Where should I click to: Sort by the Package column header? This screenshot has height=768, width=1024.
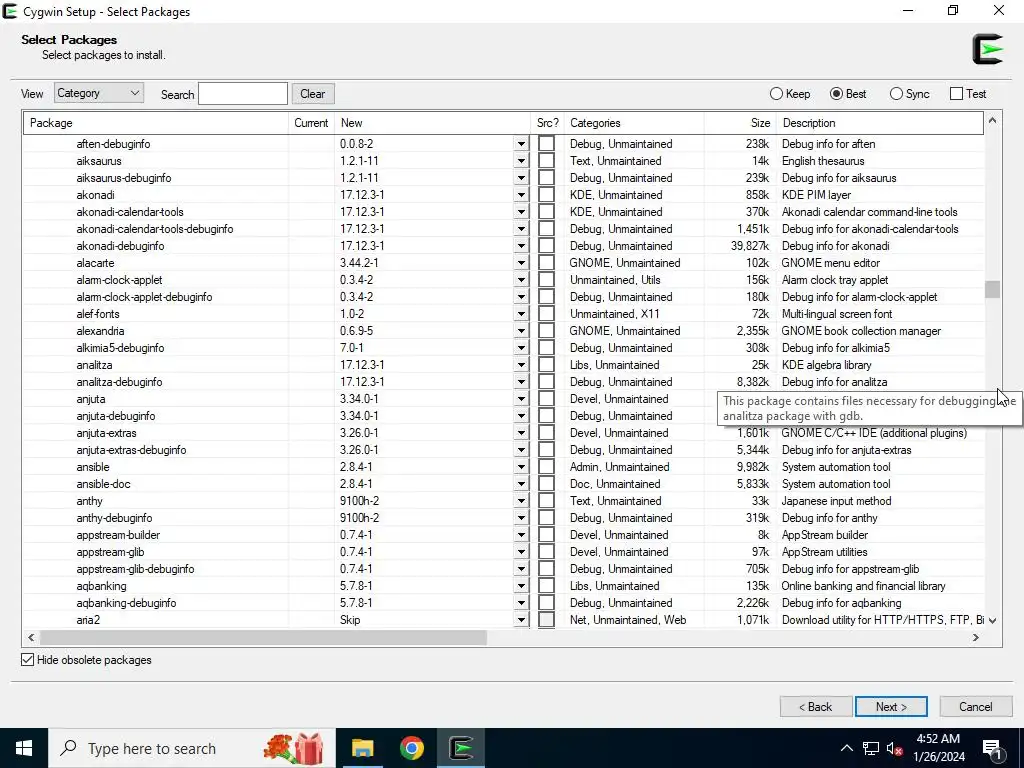156,123
